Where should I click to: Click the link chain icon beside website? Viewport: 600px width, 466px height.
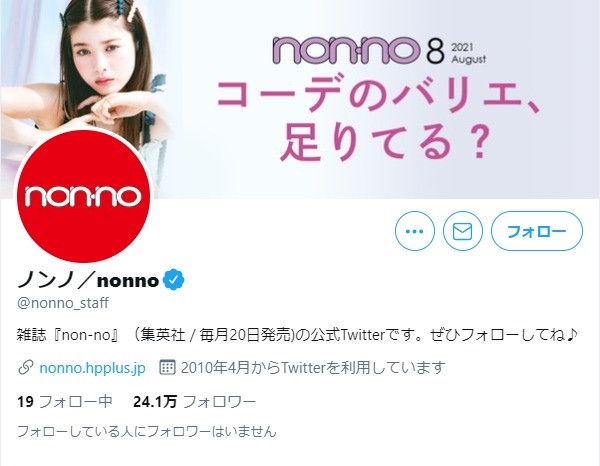point(25,368)
